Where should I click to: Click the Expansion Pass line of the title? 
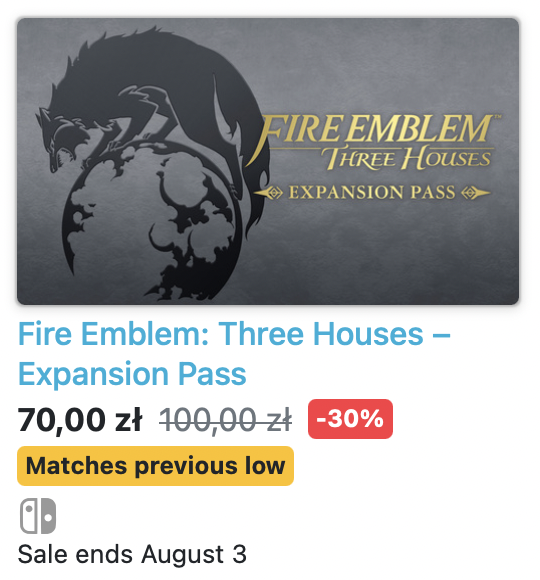pyautogui.click(x=132, y=374)
